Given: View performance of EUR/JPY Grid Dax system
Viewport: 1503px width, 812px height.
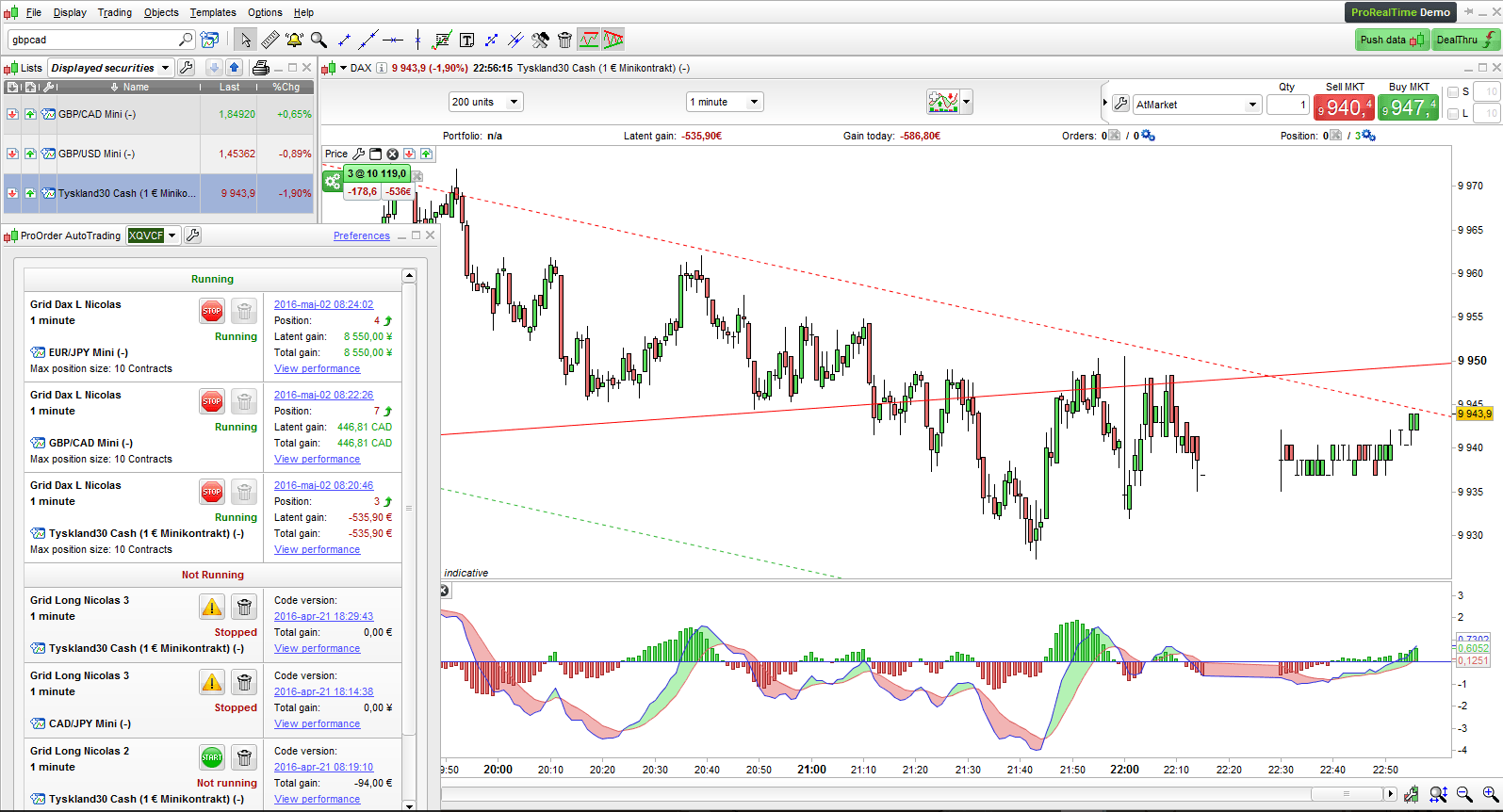Looking at the screenshot, I should point(317,368).
